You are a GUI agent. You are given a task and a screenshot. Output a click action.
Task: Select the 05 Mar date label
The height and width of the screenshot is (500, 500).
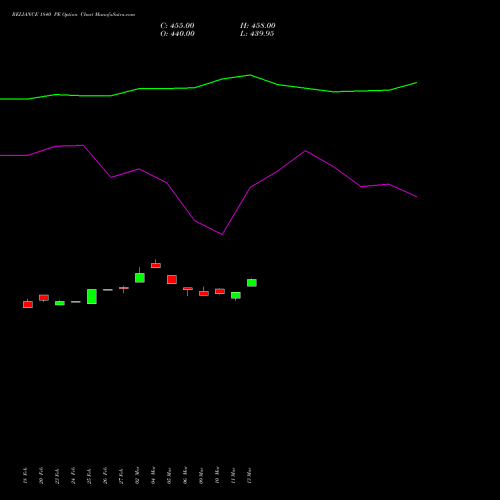[169, 475]
